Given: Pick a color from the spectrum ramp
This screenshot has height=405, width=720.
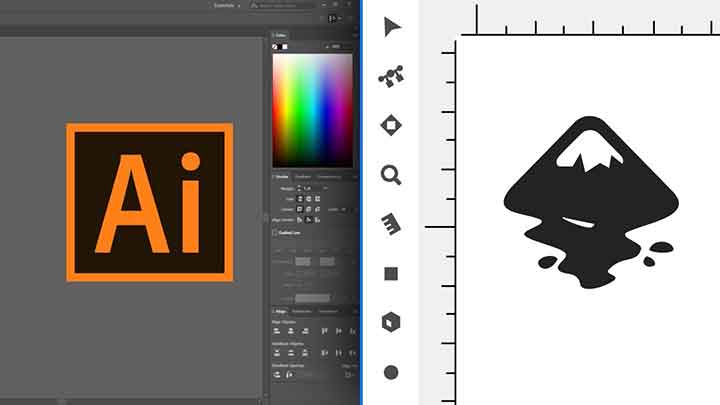Looking at the screenshot, I should [x=313, y=111].
